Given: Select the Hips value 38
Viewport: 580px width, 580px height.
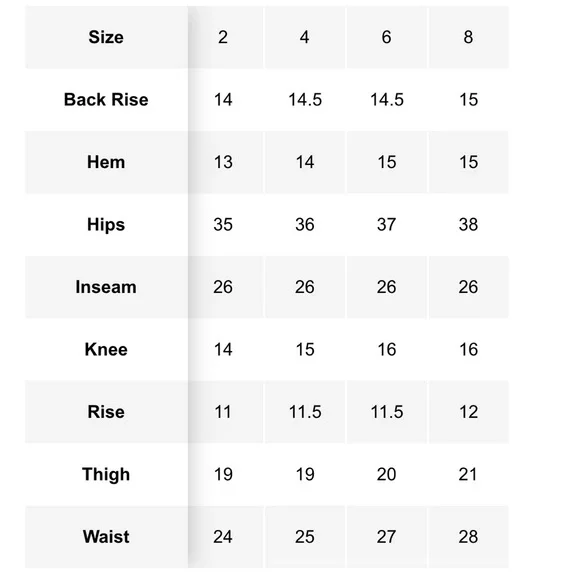Looking at the screenshot, I should pos(468,225).
